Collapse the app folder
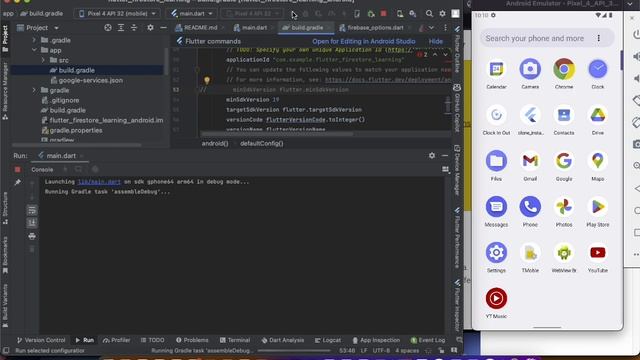Viewport: 640px width, 360px height. pos(34,50)
